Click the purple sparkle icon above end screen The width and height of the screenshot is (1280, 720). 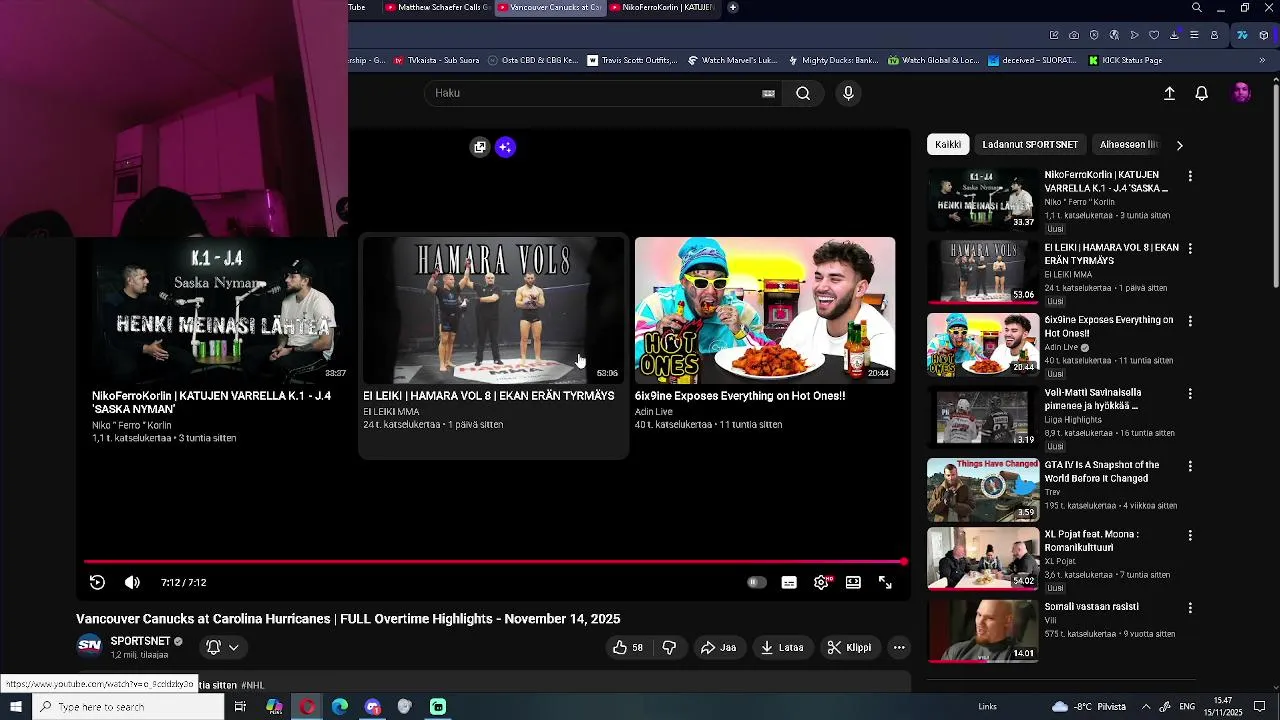pos(505,147)
